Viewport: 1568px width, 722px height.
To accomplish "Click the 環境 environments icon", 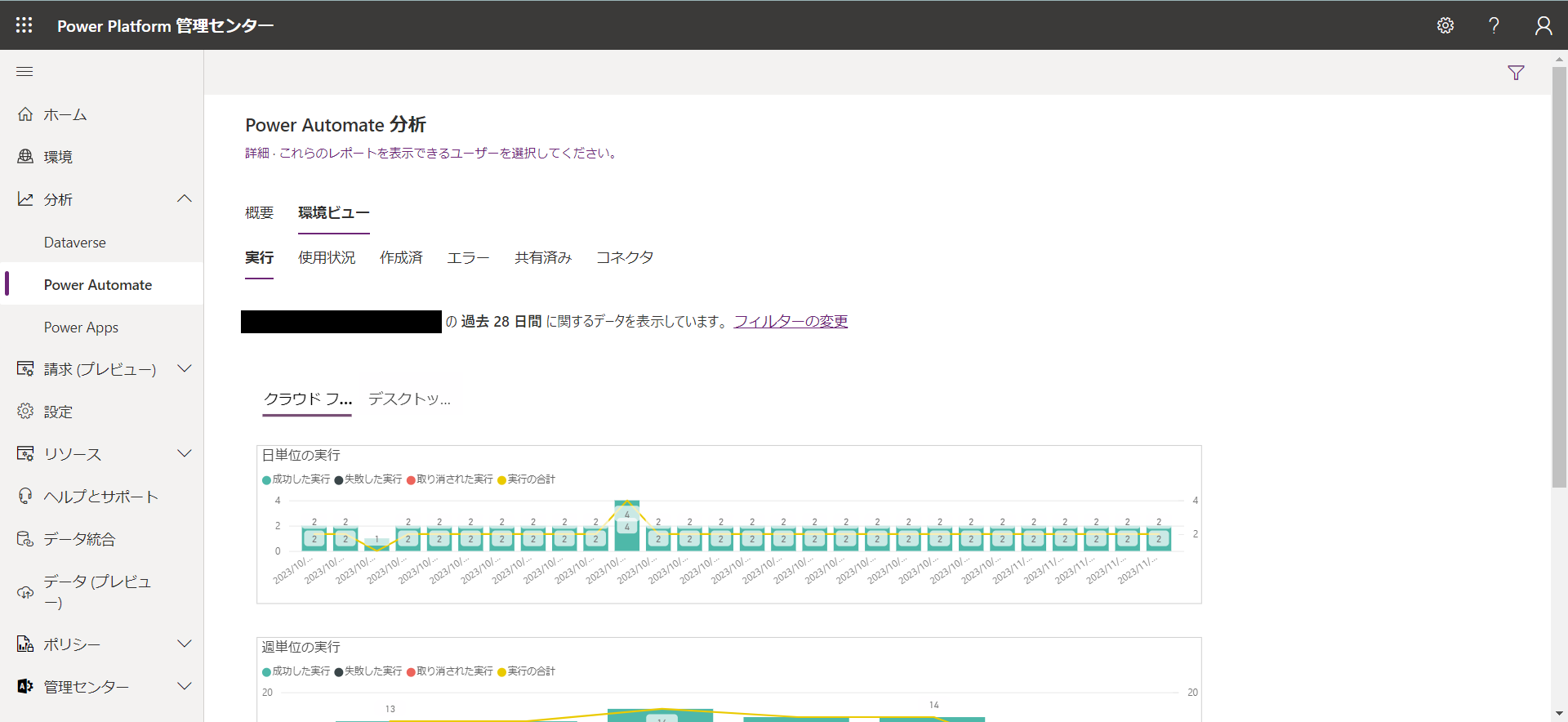I will click(x=25, y=156).
